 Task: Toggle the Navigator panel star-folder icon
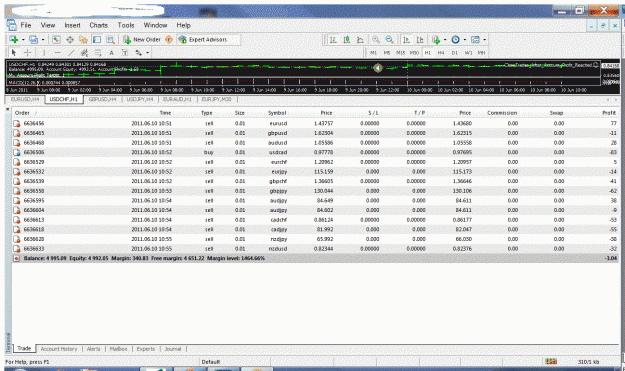[x=83, y=39]
